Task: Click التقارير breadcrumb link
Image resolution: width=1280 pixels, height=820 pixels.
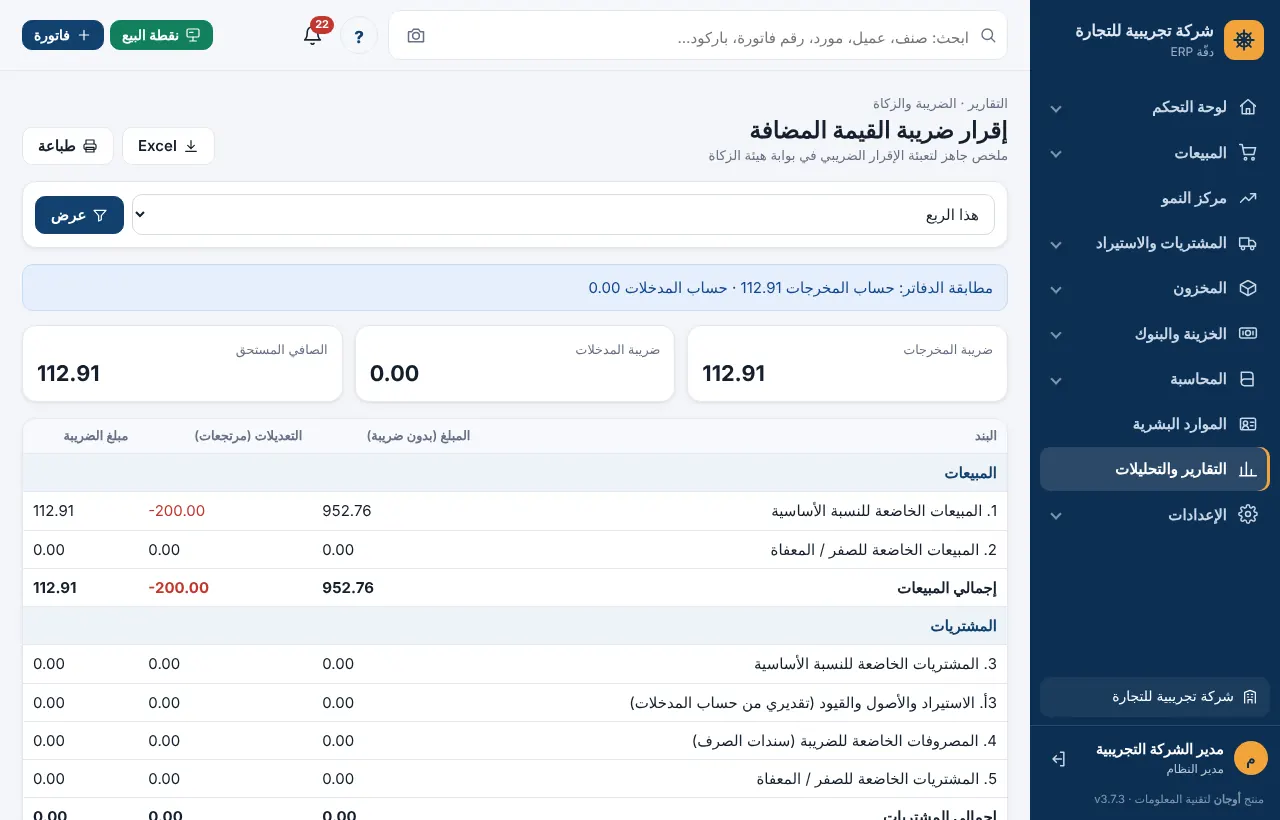Action: tap(987, 103)
